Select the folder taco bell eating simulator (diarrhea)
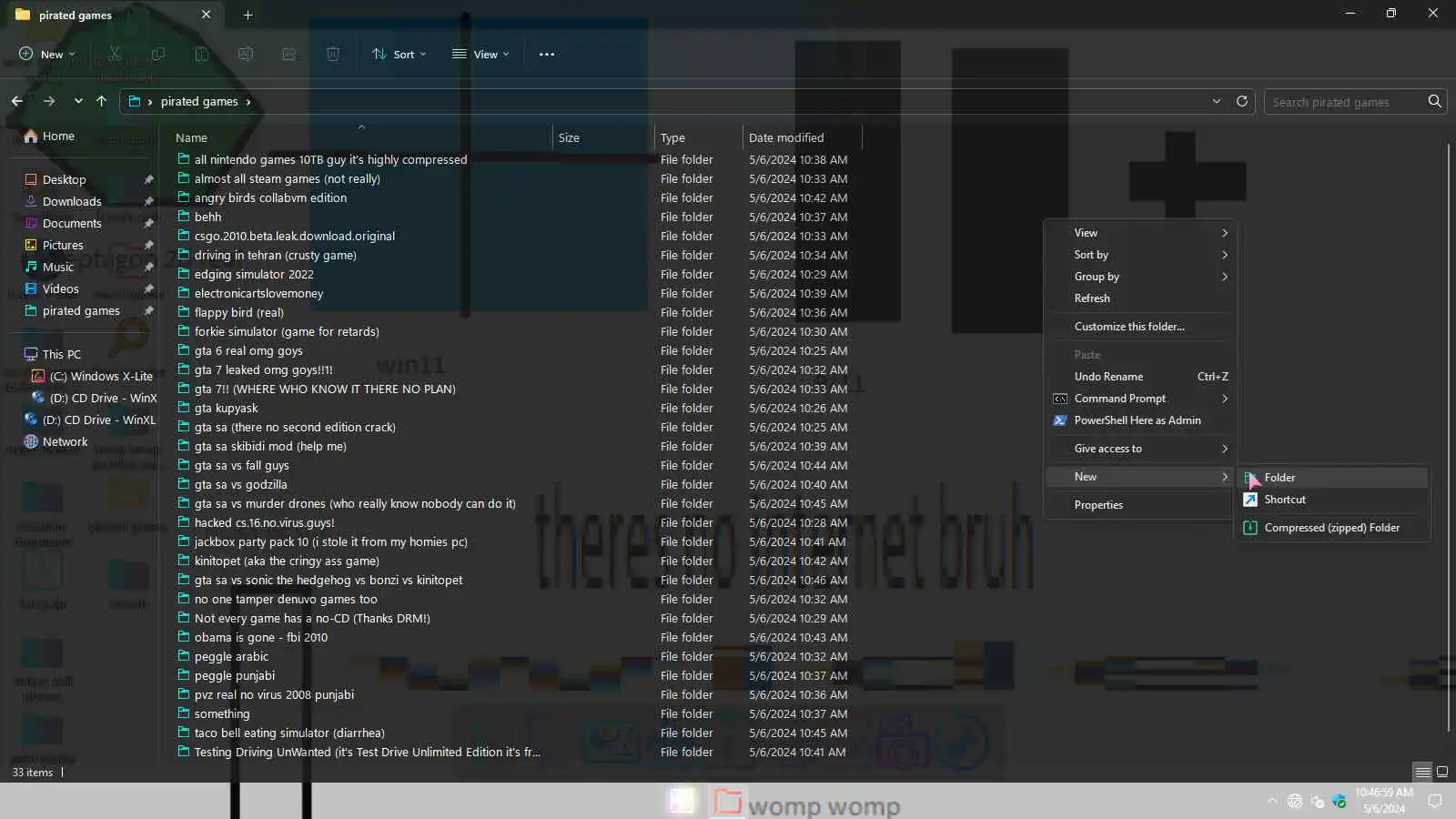 click(x=289, y=733)
